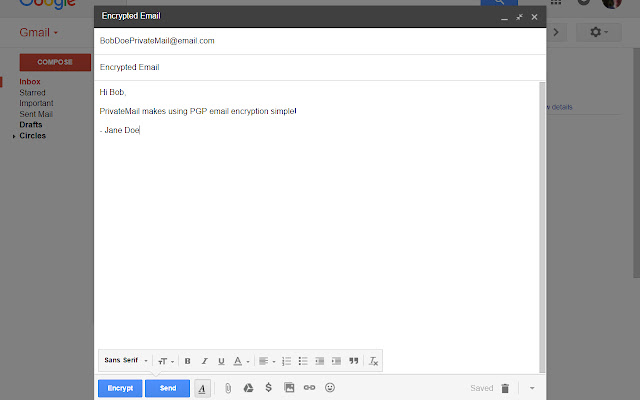Image resolution: width=640 pixels, height=400 pixels.
Task: Insert a photo into the email
Action: [289, 387]
